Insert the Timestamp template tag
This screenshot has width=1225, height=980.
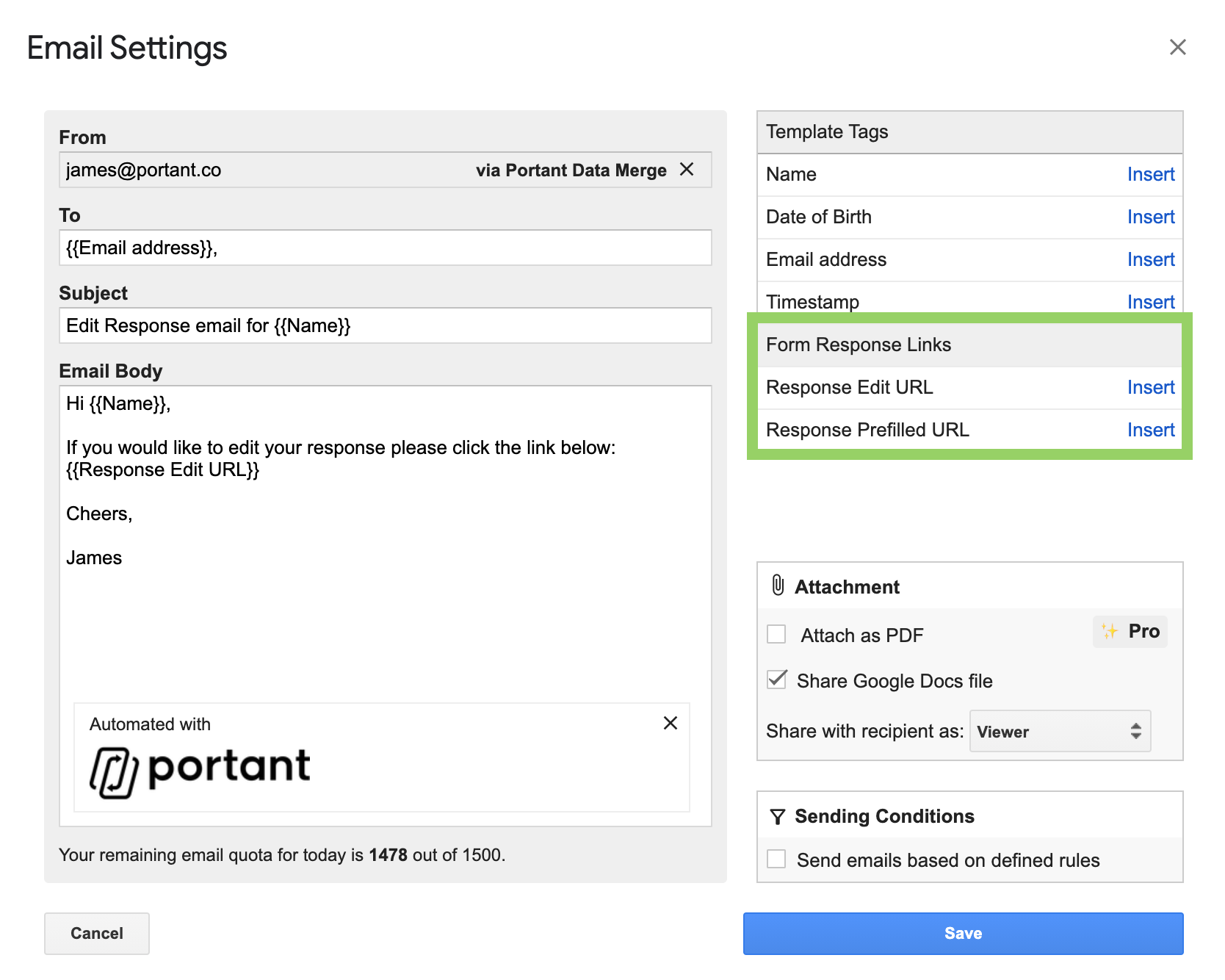pyautogui.click(x=1150, y=302)
